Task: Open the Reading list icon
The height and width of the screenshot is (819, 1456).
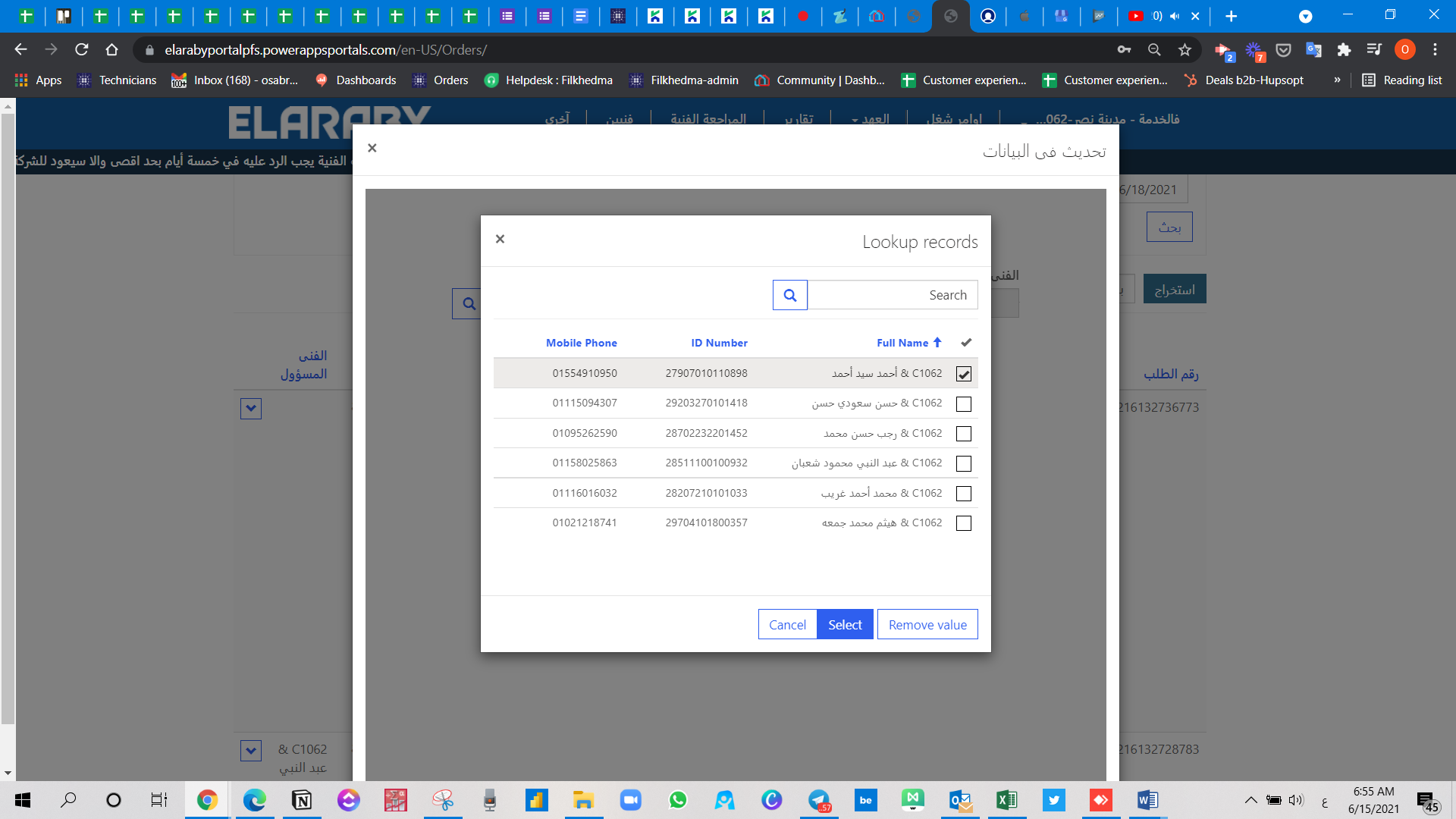Action: click(x=1401, y=80)
